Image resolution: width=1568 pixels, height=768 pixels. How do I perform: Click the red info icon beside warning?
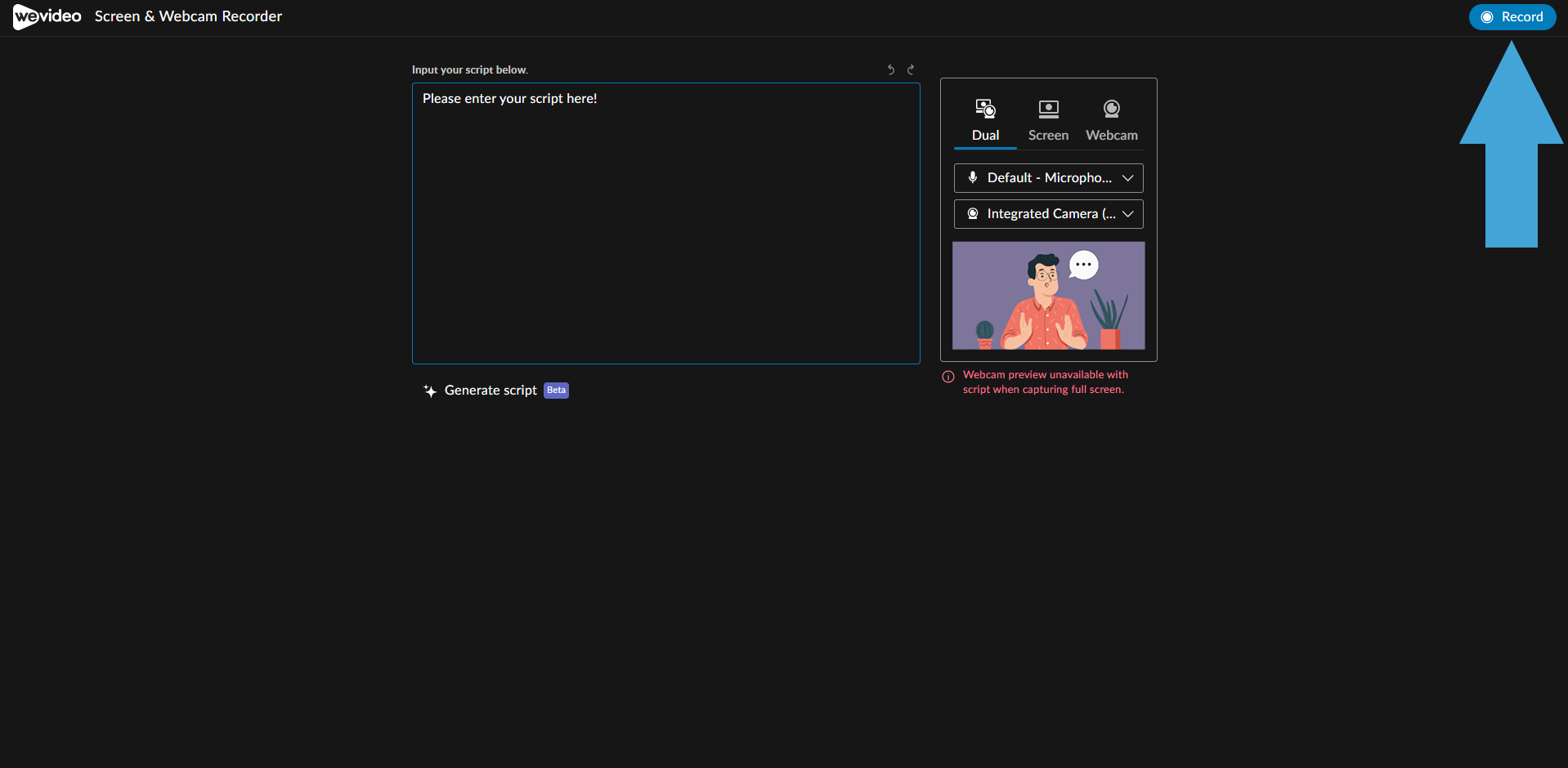point(948,377)
